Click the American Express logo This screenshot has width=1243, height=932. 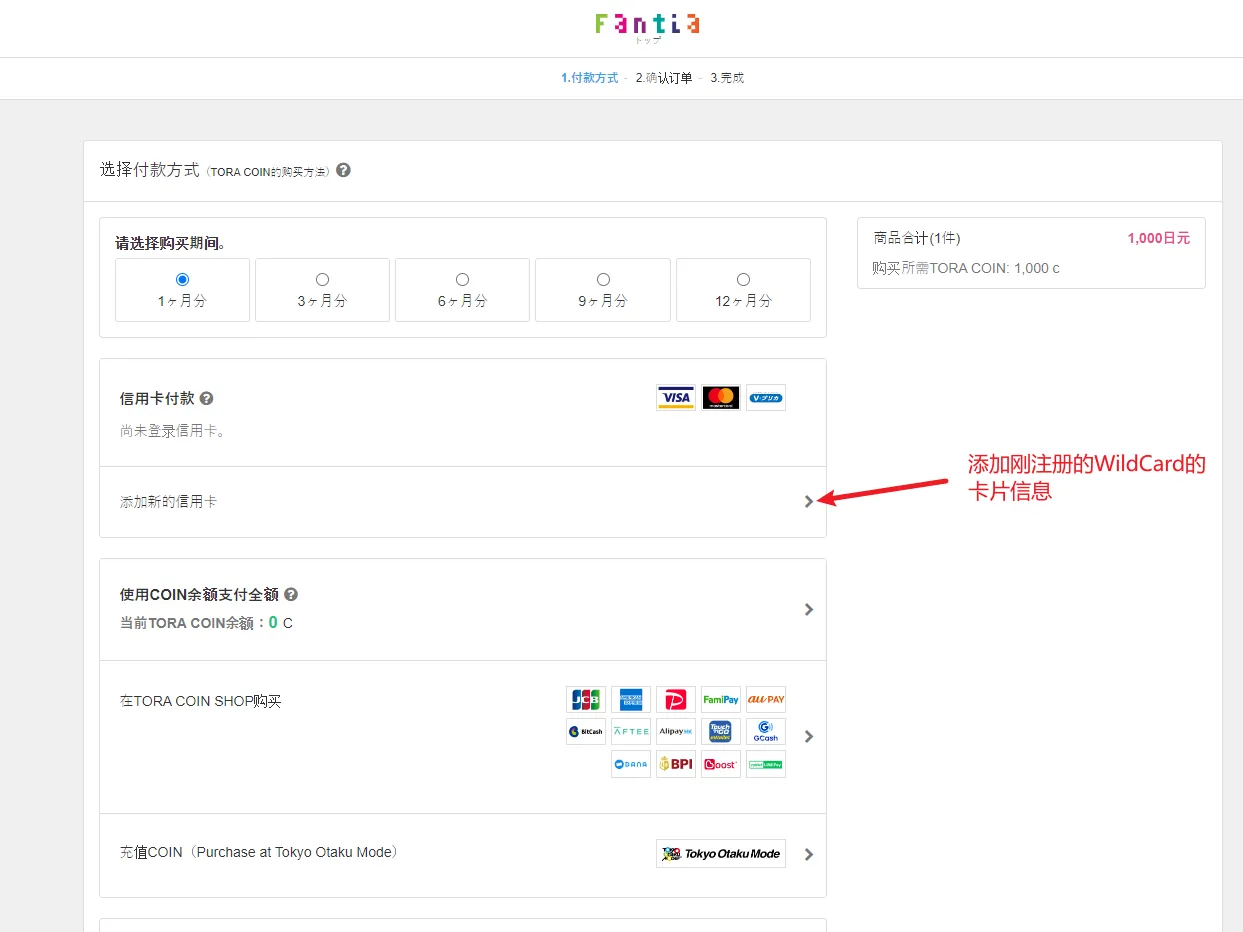pyautogui.click(x=631, y=700)
